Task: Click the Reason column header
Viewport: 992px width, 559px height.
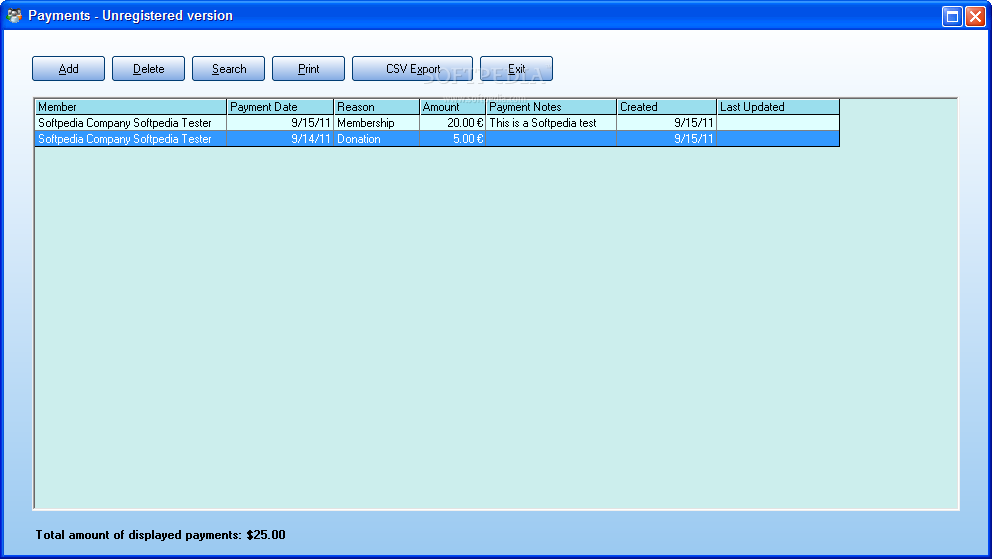Action: pyautogui.click(x=376, y=107)
